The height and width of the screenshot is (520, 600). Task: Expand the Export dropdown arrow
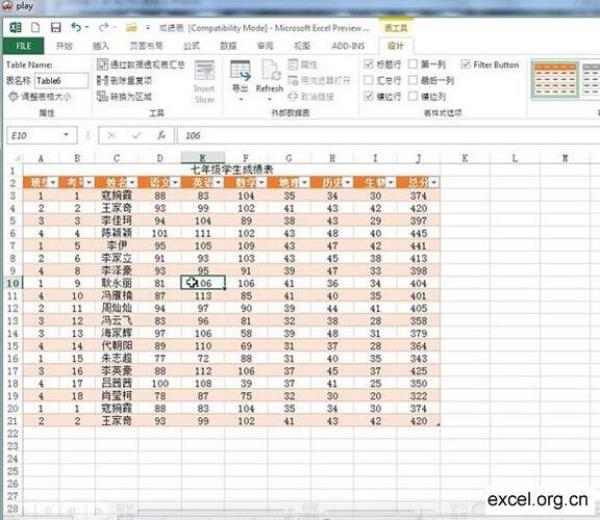[241, 99]
